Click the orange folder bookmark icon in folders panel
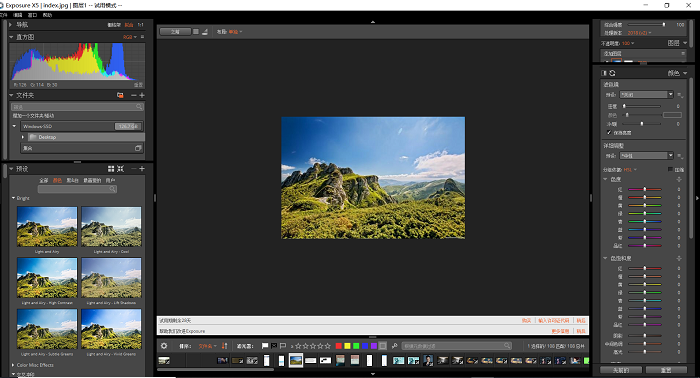 120,95
